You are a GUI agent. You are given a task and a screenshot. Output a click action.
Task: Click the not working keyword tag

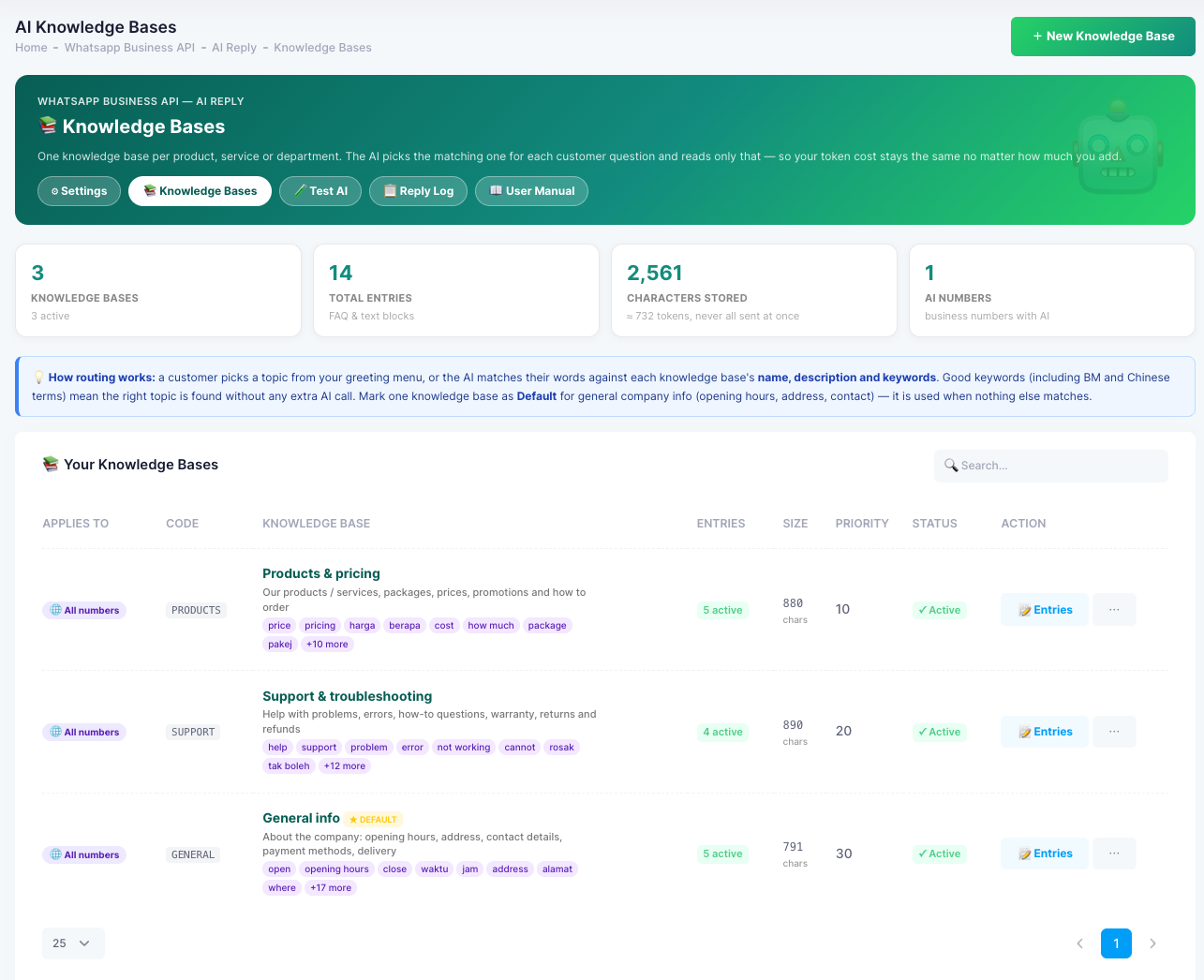(464, 748)
